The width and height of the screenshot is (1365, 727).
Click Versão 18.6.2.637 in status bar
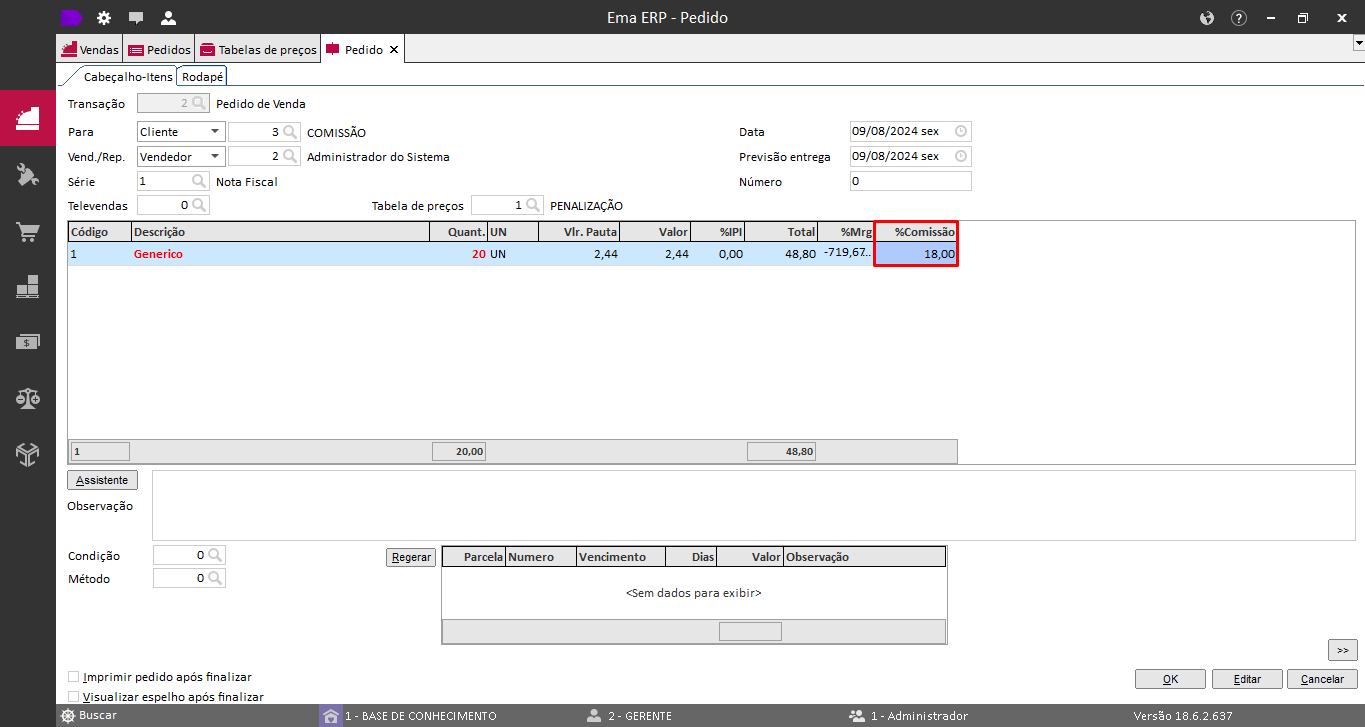pyautogui.click(x=1182, y=716)
